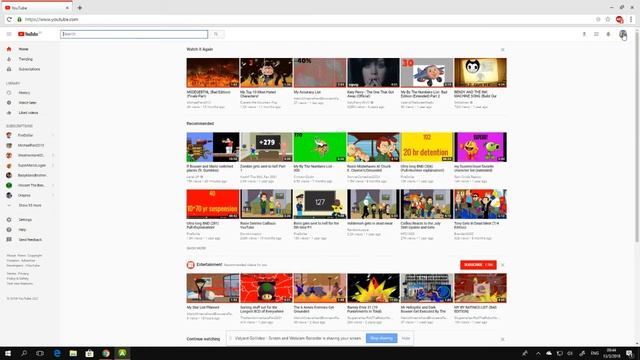Click the red browser extension icon
Image resolution: width=640 pixels, height=360 pixels.
tap(619, 19)
